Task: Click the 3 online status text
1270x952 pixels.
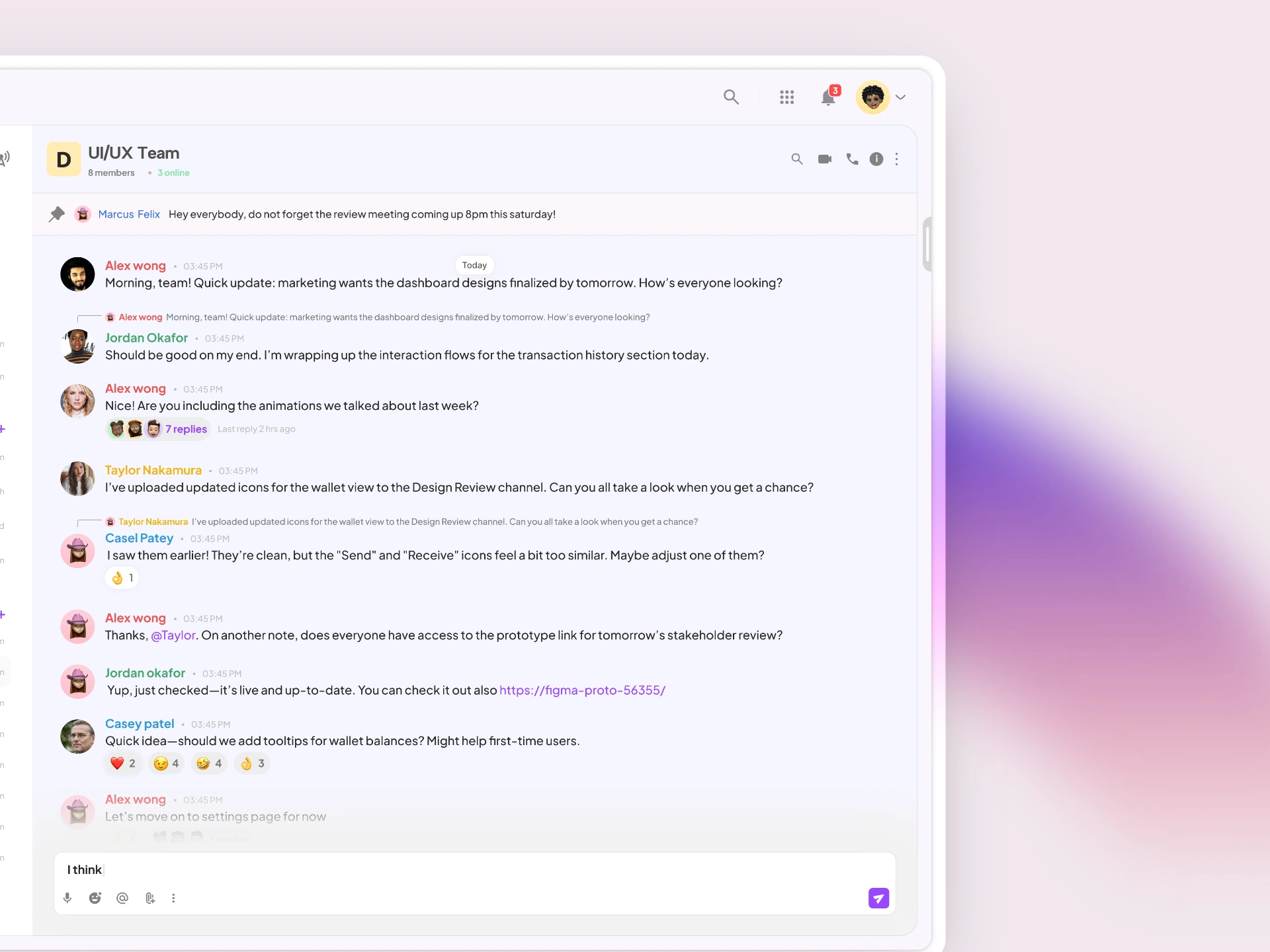Action: (173, 173)
